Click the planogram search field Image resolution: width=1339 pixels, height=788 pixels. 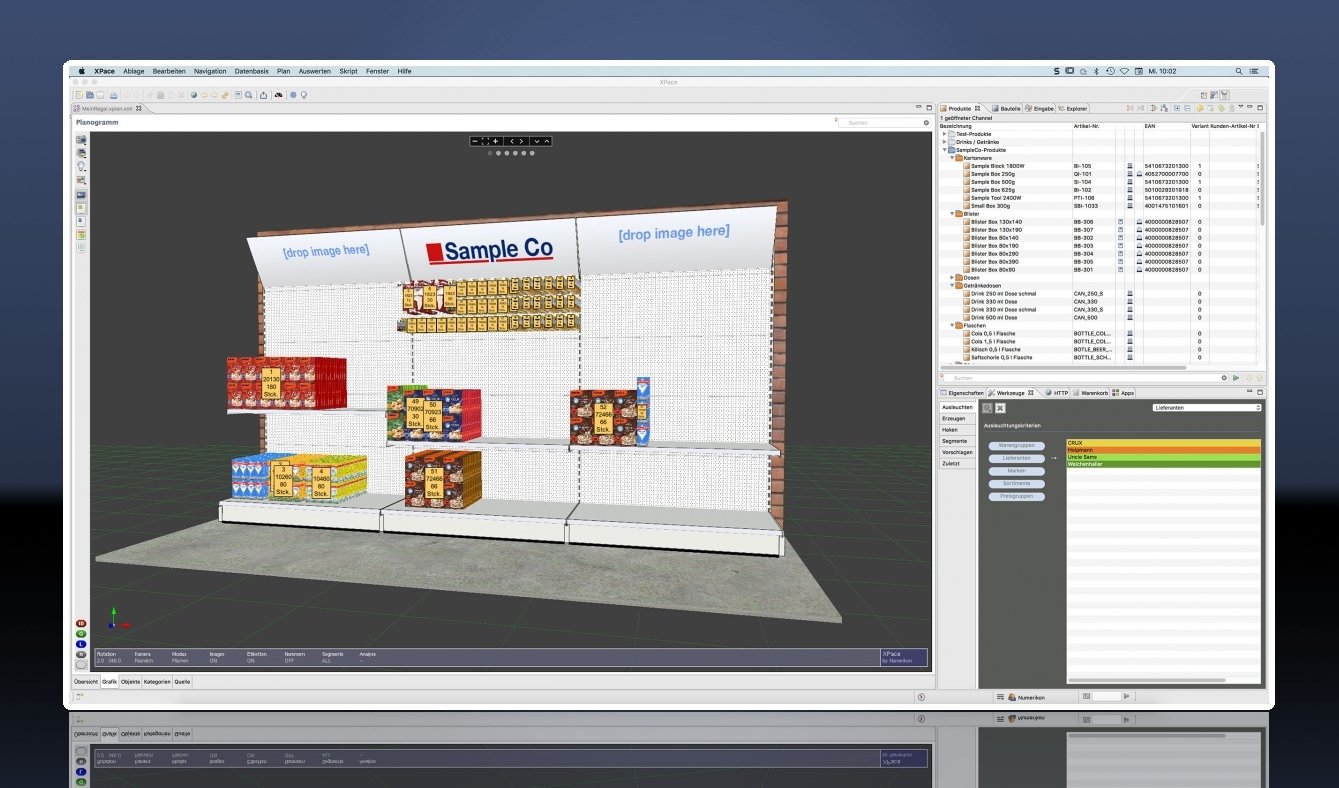884,123
